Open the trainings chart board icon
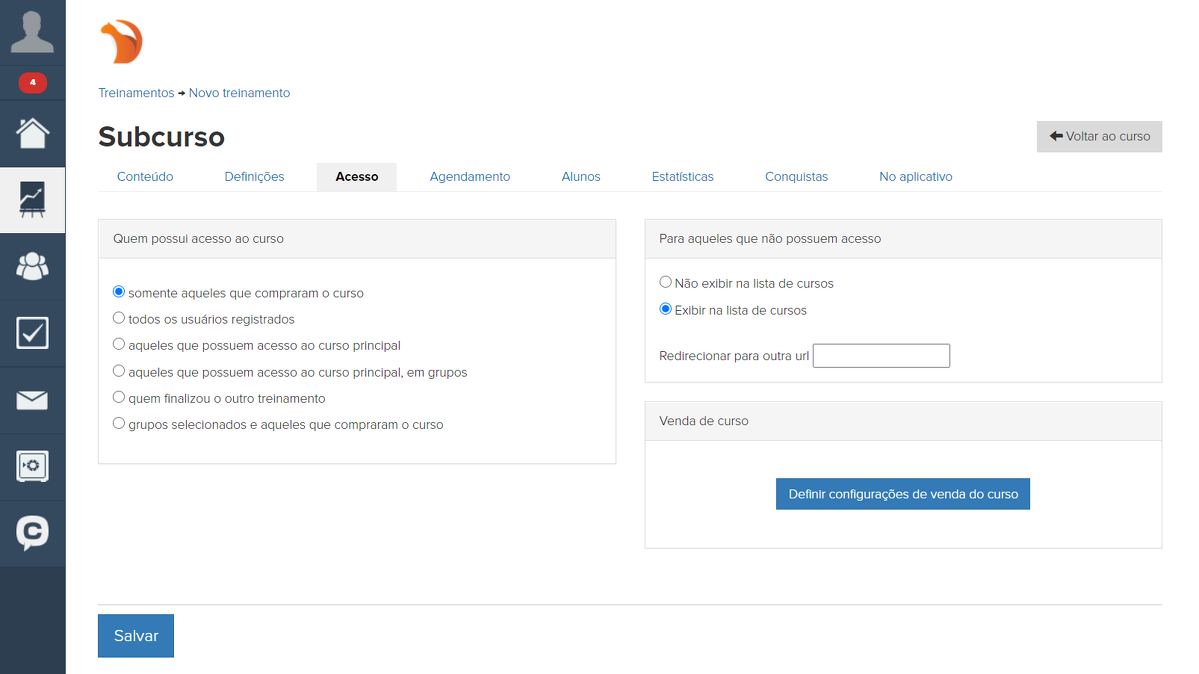Screen dimensions: 1199x674 pyautogui.click(x=32, y=200)
